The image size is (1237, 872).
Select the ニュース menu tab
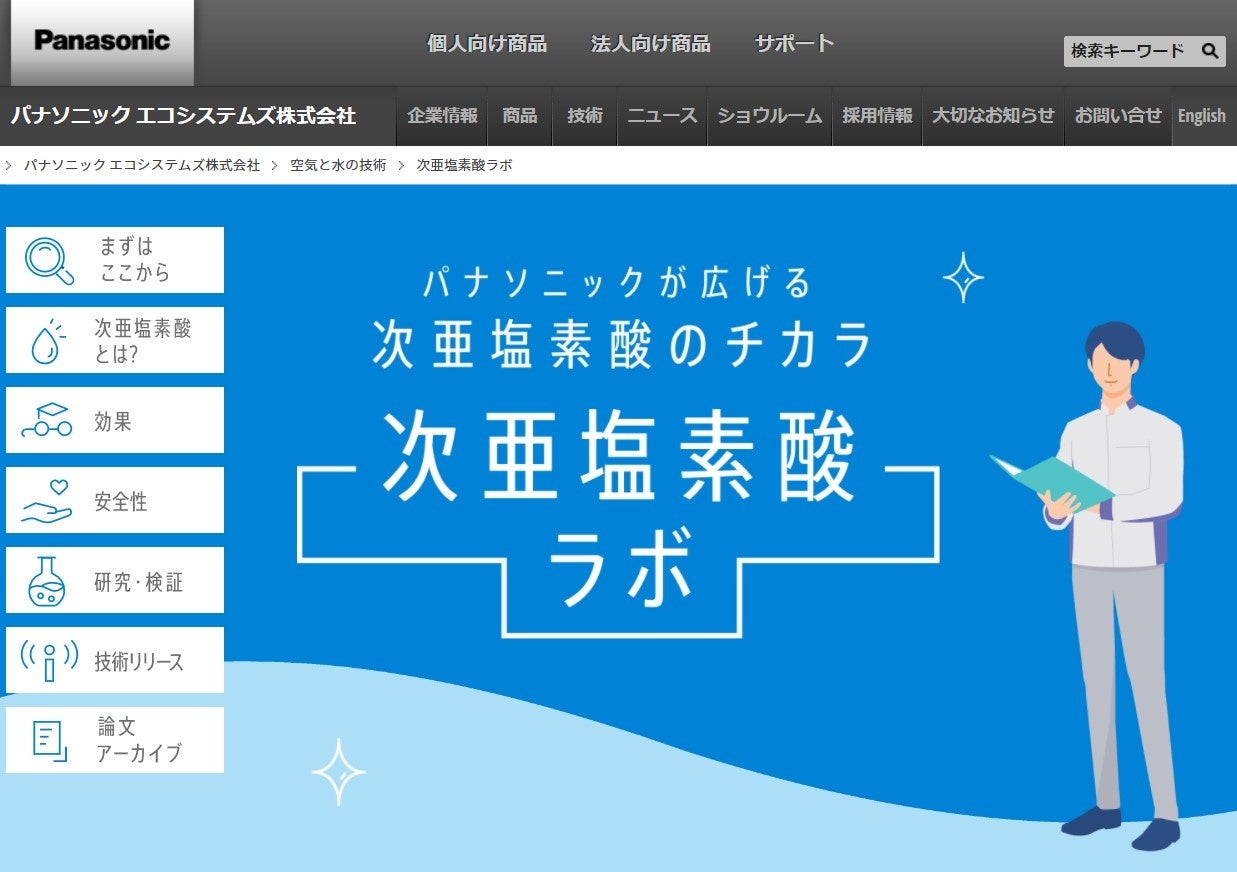tap(662, 116)
